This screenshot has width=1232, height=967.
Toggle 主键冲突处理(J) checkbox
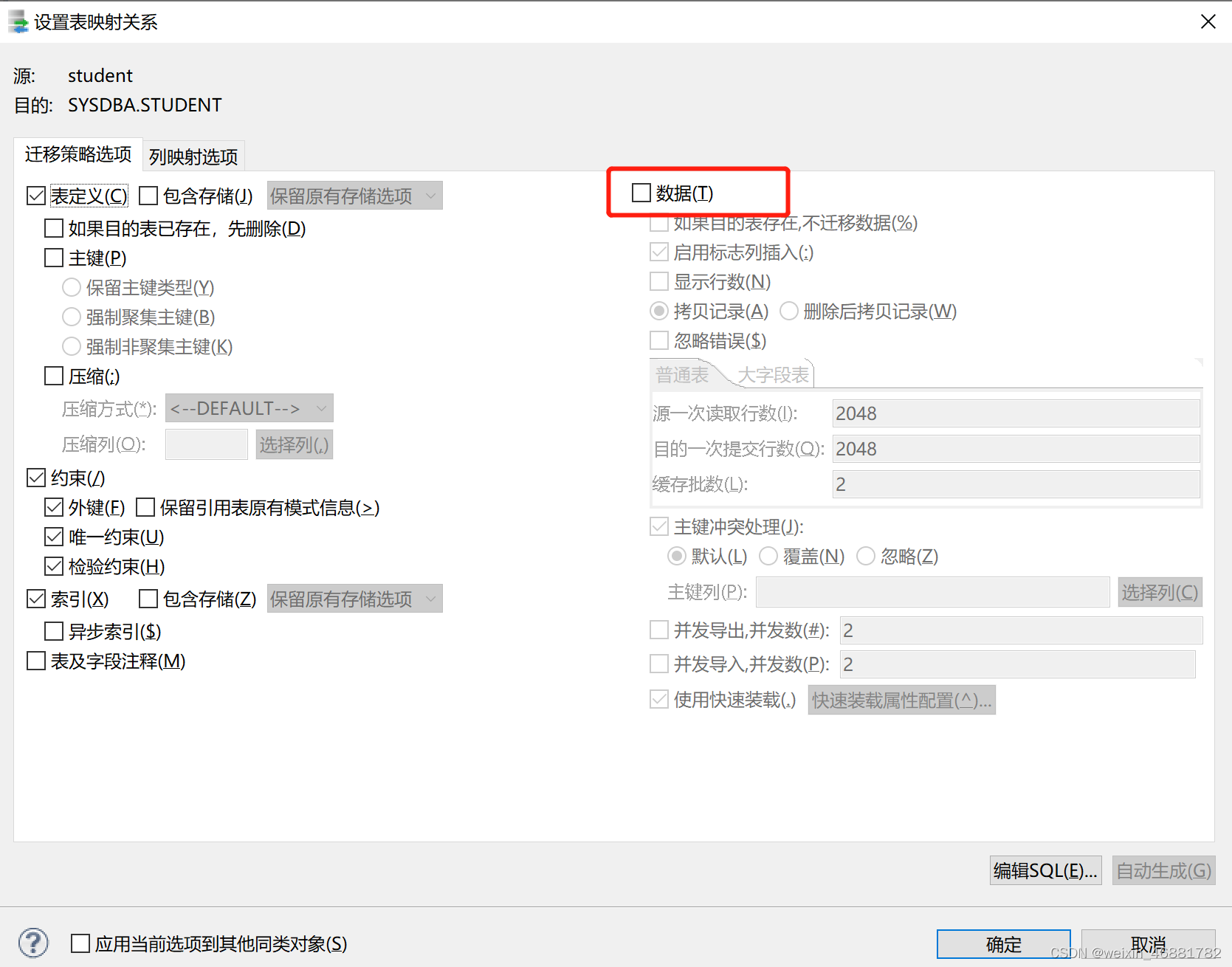659,526
